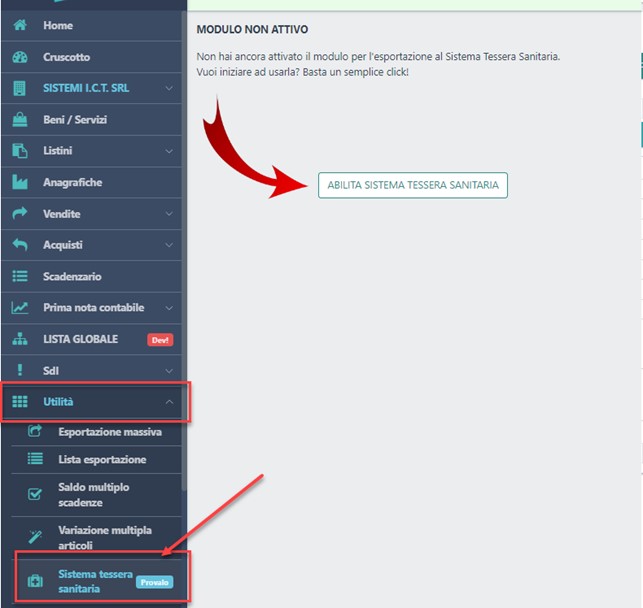
Task: Click the Prima nota contabile chart icon
Action: tap(20, 308)
